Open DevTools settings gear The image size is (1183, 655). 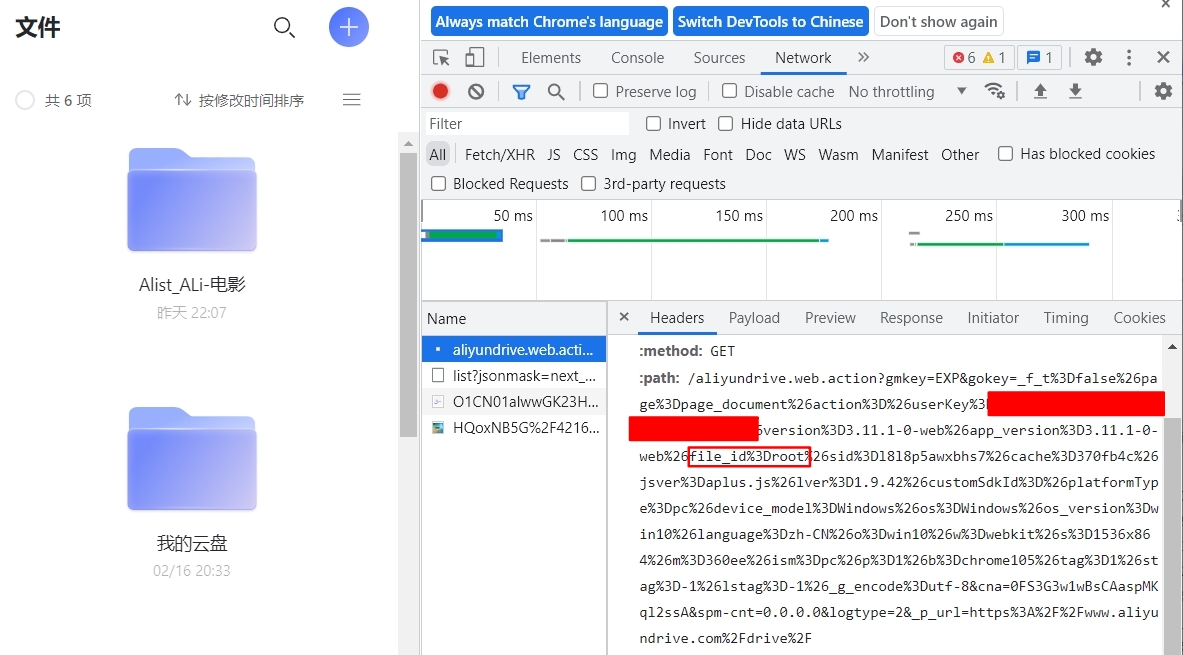[1093, 57]
